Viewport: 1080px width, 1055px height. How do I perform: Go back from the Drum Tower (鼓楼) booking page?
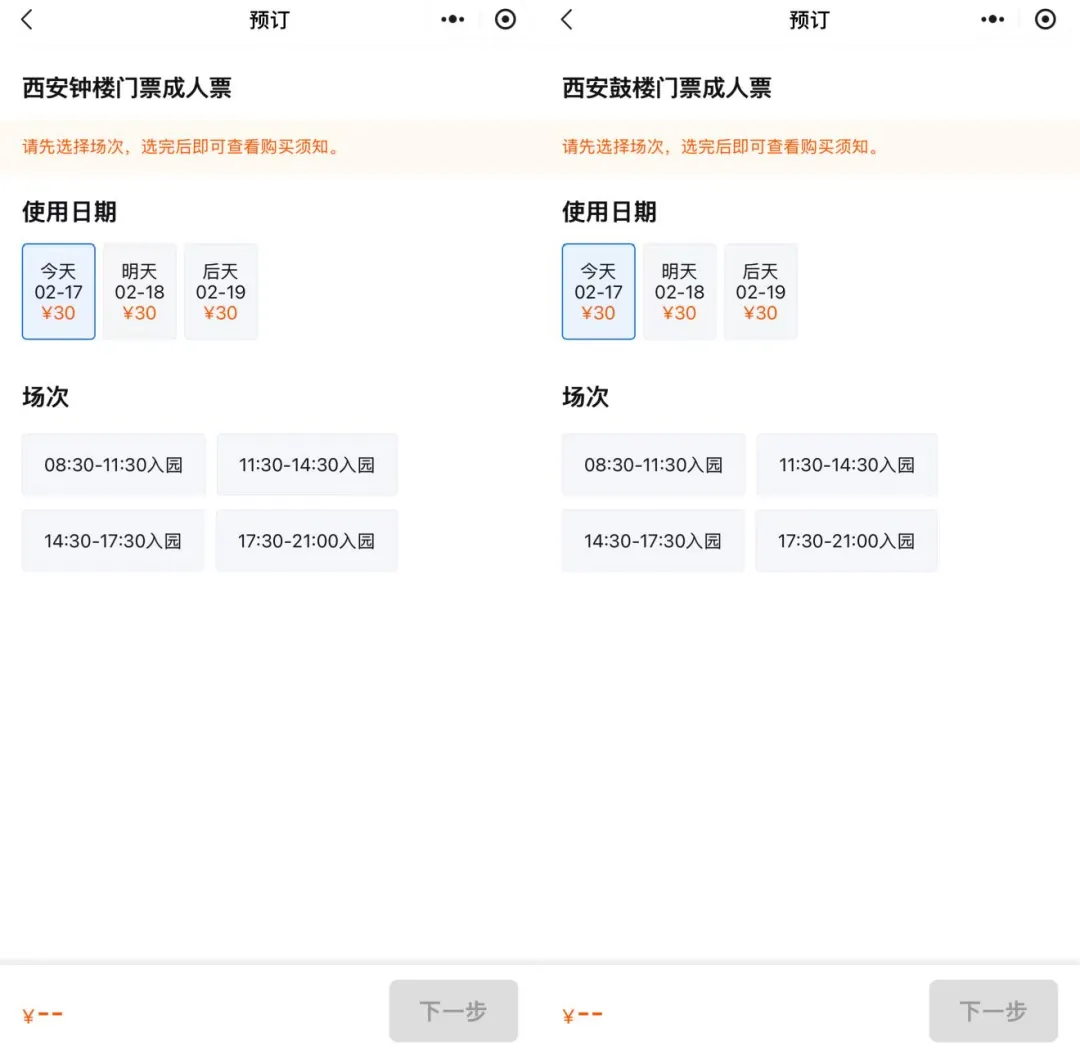point(567,19)
